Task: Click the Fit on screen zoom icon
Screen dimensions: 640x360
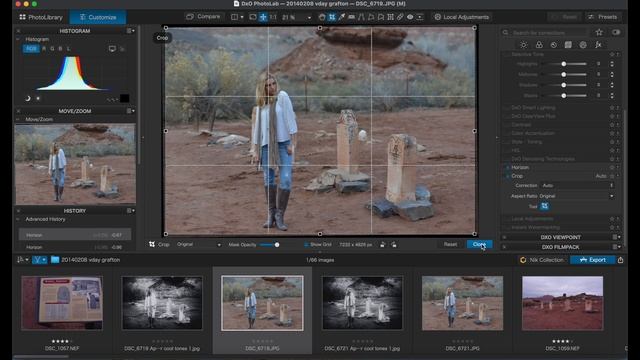Action: (263, 17)
